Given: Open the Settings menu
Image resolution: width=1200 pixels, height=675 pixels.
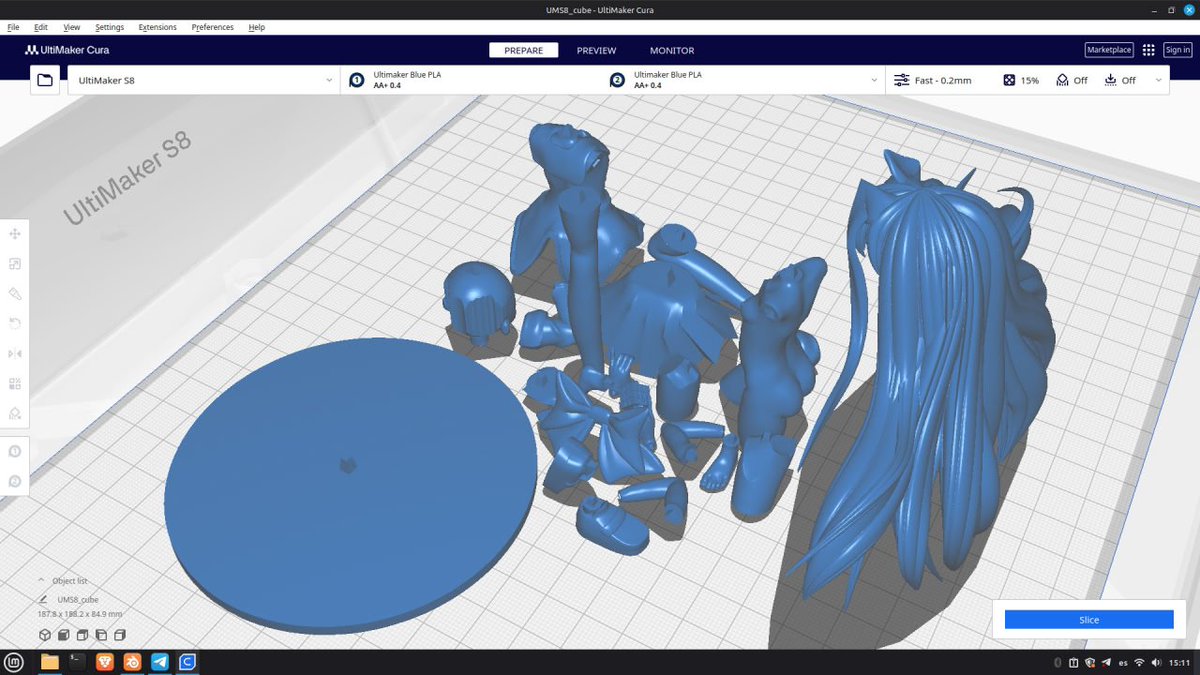Looking at the screenshot, I should pos(110,27).
